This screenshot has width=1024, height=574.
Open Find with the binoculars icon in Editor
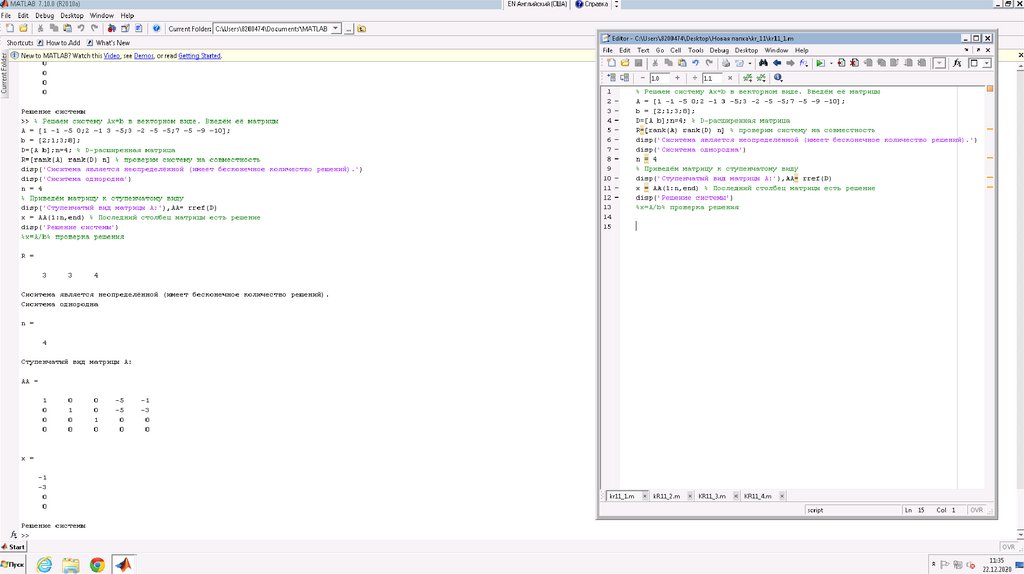coord(762,62)
